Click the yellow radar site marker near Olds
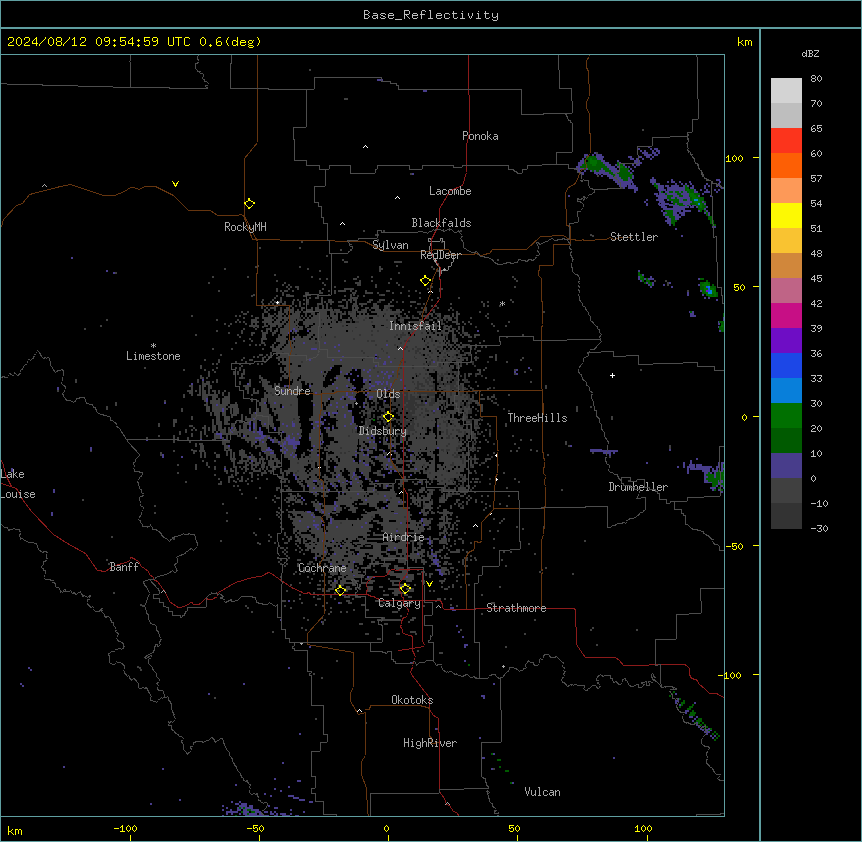Screen dimensions: 862x842 [x=388, y=417]
